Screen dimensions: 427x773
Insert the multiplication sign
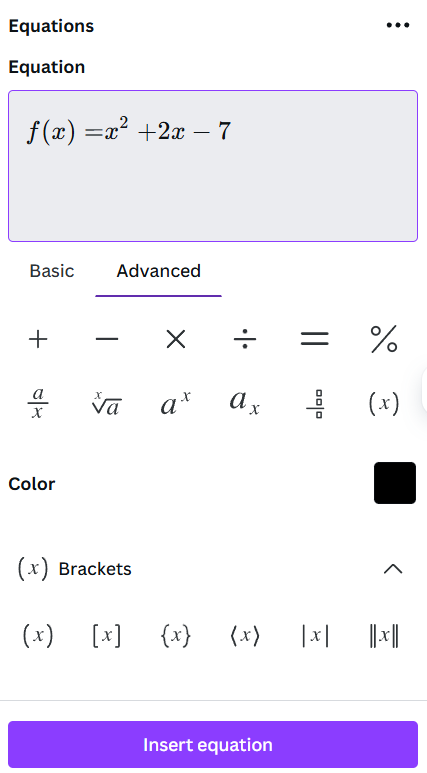[176, 339]
